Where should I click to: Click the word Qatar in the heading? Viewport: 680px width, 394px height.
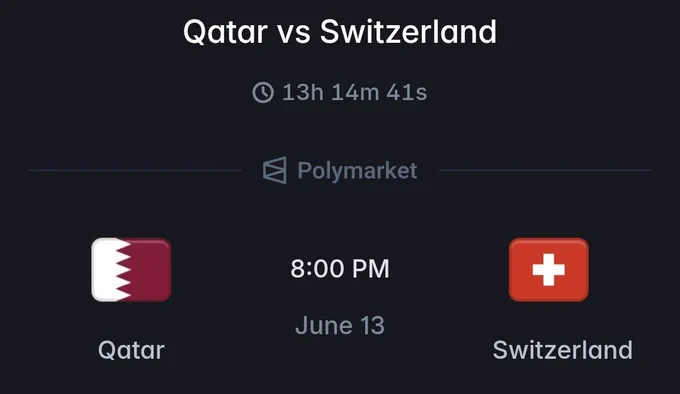click(x=225, y=32)
